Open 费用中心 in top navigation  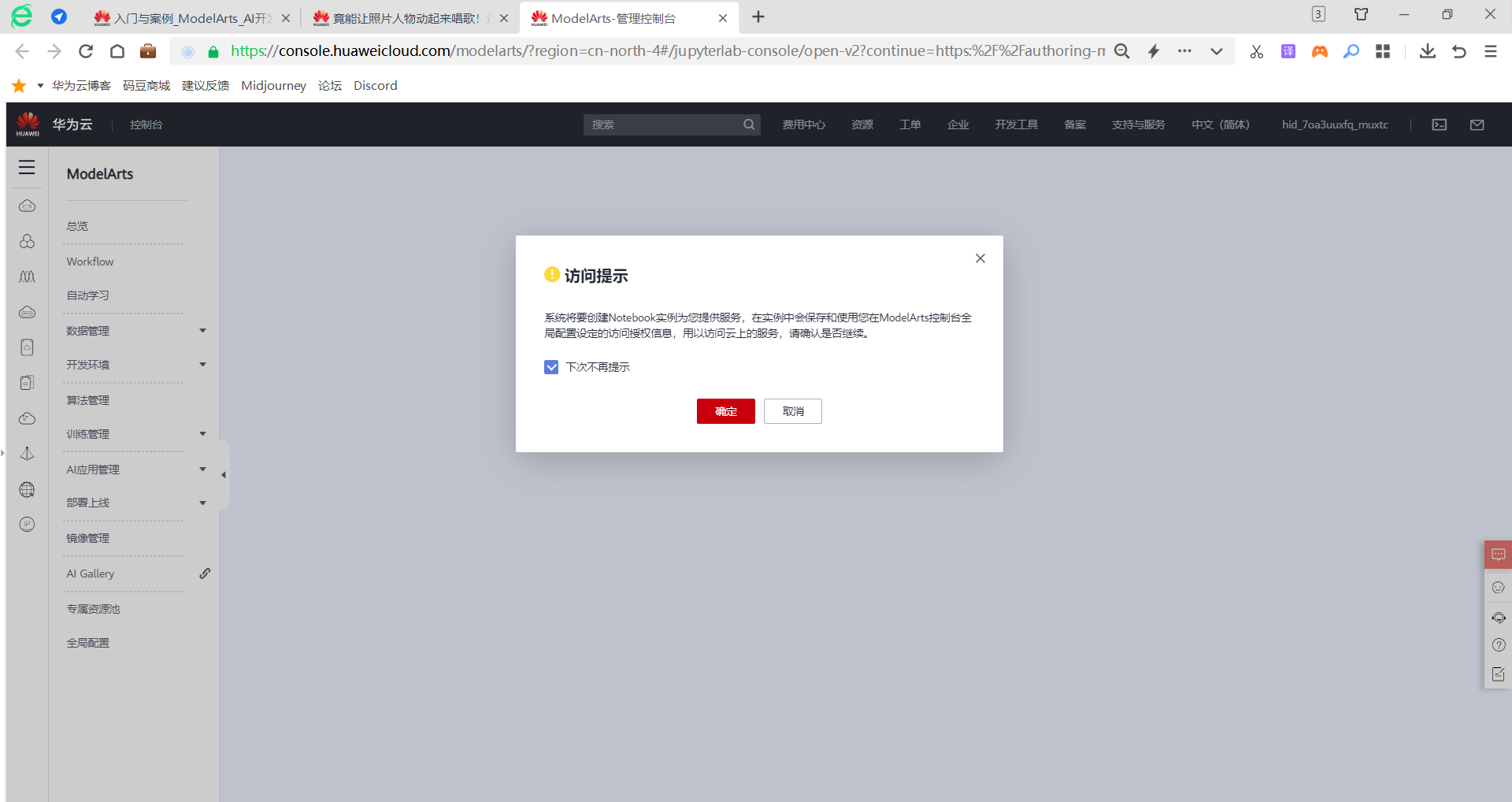tap(803, 124)
